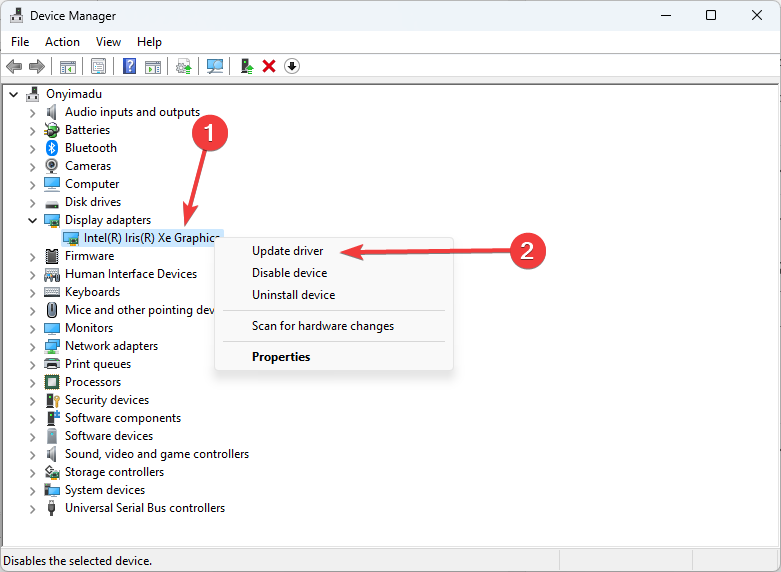
Task: Click the Print queues printer icon
Action: pyautogui.click(x=52, y=364)
